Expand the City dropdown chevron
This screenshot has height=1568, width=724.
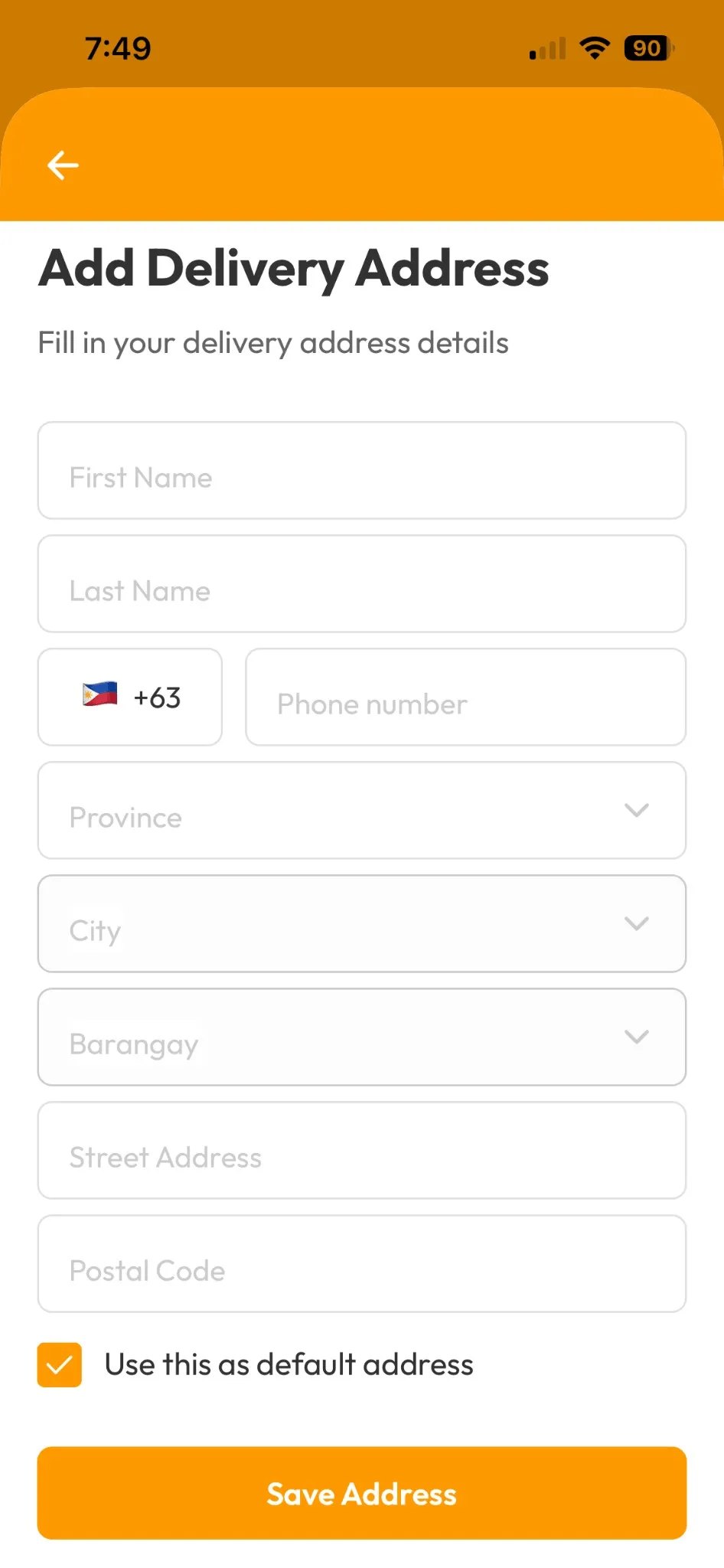pos(637,923)
